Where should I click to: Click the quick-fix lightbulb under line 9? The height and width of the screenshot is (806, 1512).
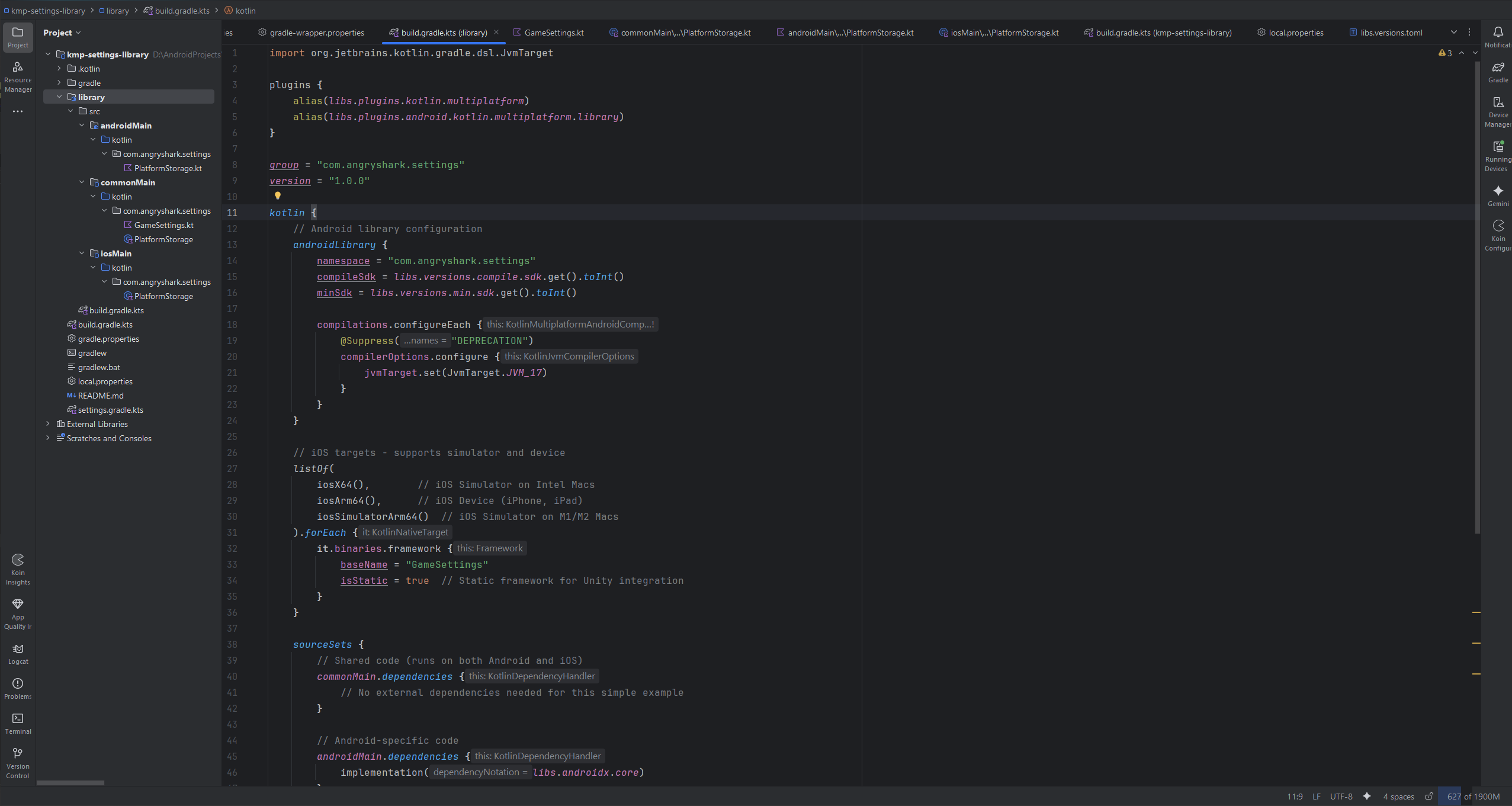click(x=277, y=195)
